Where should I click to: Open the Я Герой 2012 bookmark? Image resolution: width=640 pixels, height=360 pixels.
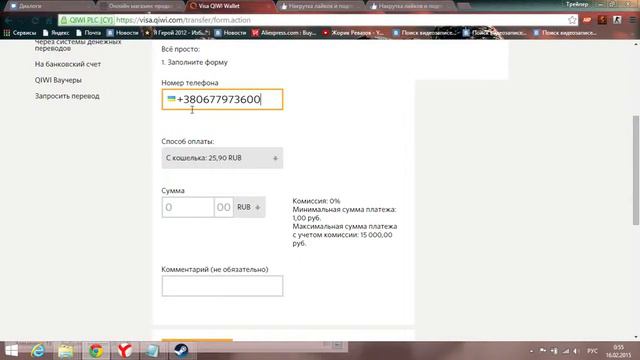[x=177, y=33]
